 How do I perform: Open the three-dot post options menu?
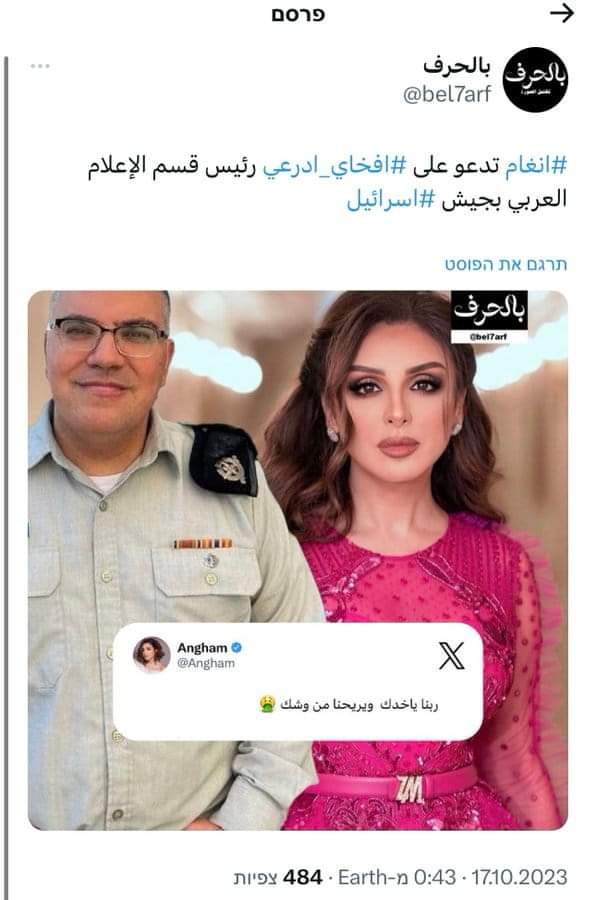pos(40,66)
